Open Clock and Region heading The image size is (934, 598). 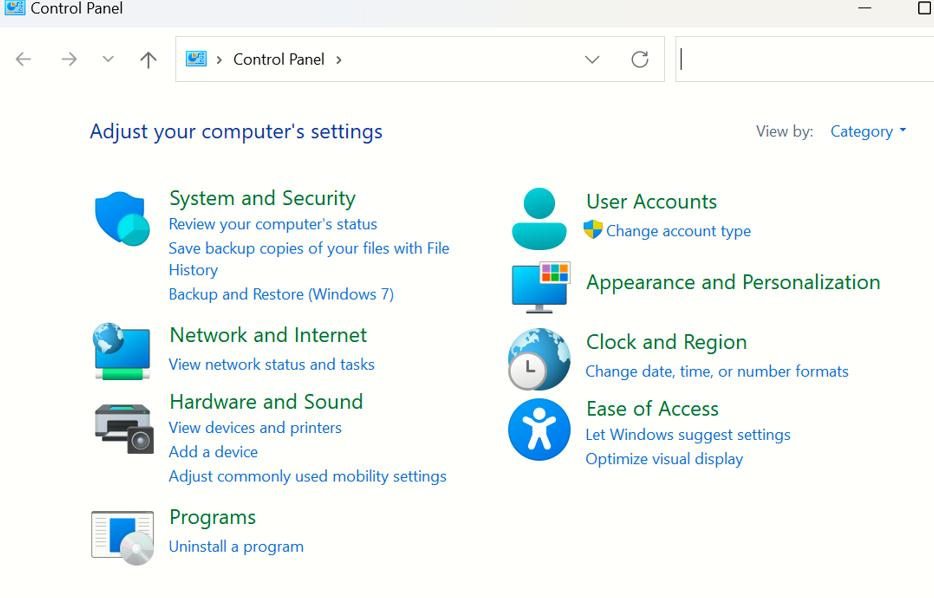(667, 342)
